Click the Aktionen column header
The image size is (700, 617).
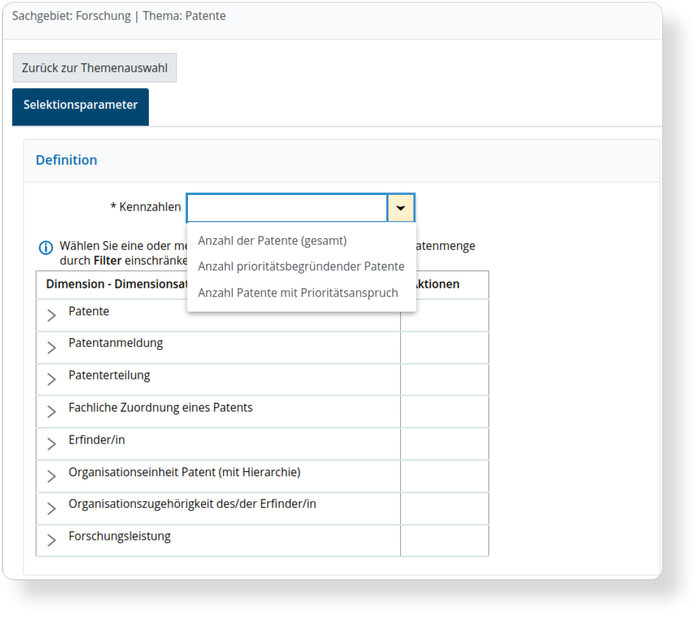[438, 284]
